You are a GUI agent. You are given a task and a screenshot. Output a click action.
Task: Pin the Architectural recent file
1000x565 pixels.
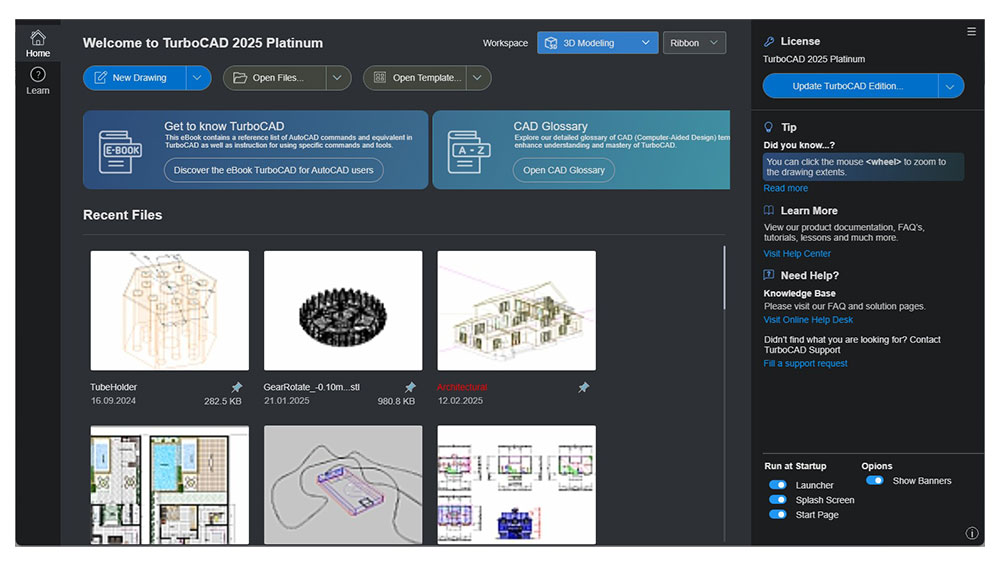point(584,387)
